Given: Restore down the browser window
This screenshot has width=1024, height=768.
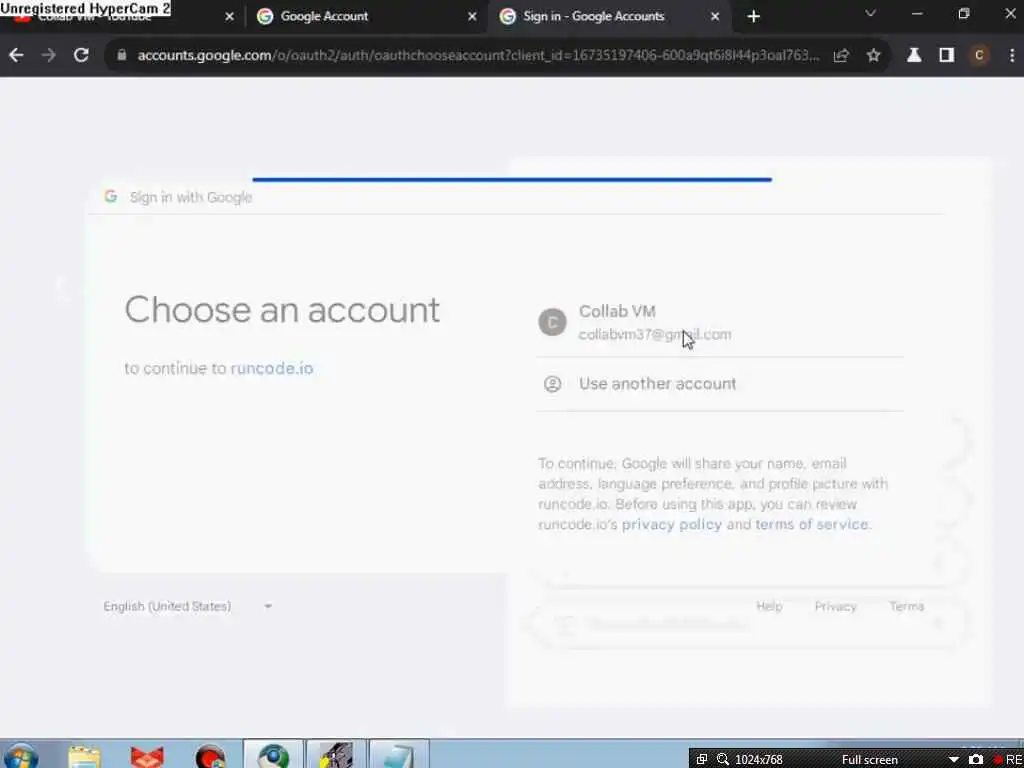Looking at the screenshot, I should tap(964, 14).
